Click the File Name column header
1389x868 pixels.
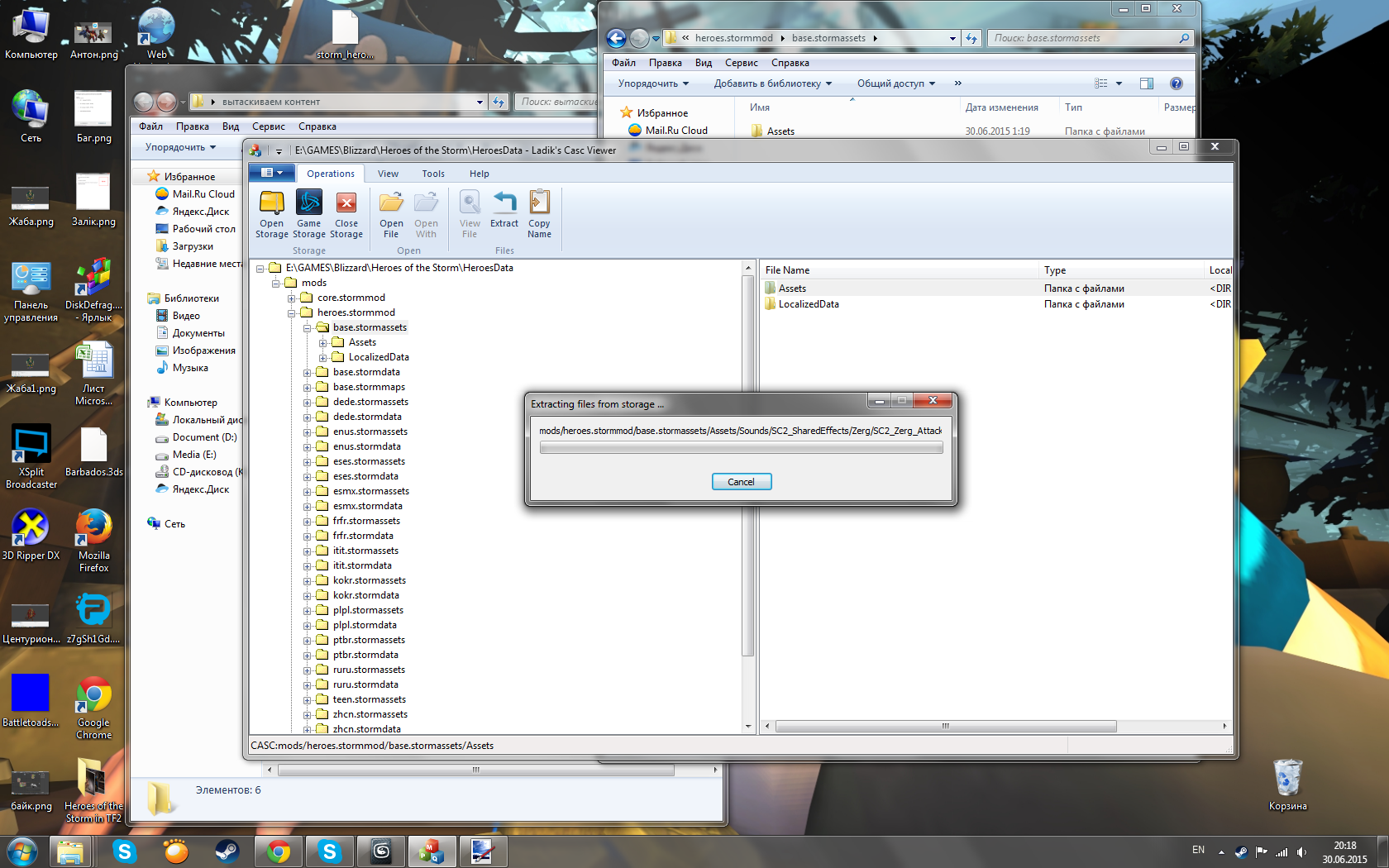coord(900,270)
